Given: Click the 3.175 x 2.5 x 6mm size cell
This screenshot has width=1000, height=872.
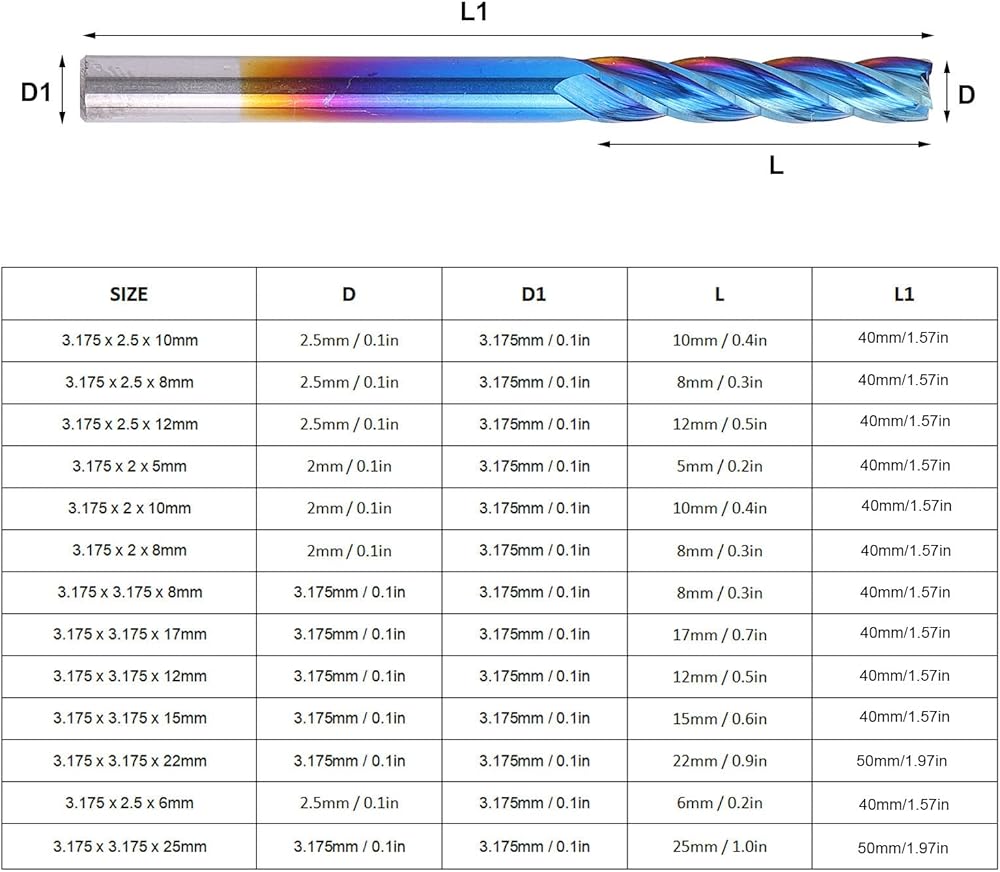Looking at the screenshot, I should [129, 803].
